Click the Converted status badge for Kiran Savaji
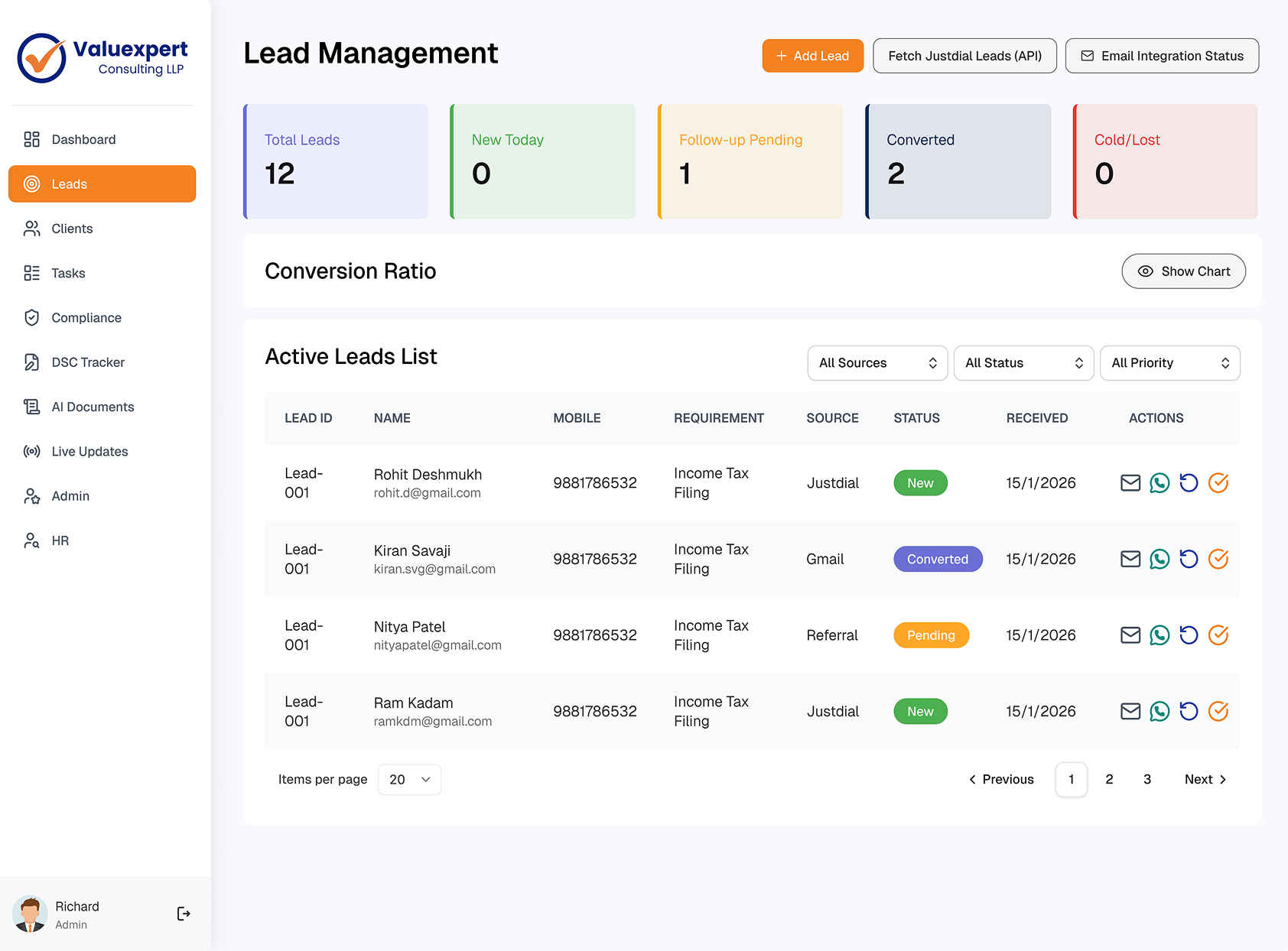 (938, 559)
